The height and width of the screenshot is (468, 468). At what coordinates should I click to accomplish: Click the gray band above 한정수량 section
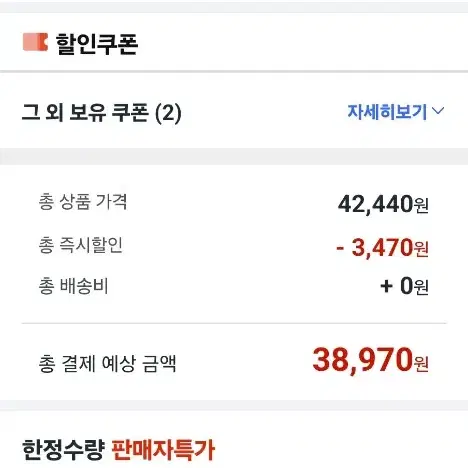click(x=234, y=405)
